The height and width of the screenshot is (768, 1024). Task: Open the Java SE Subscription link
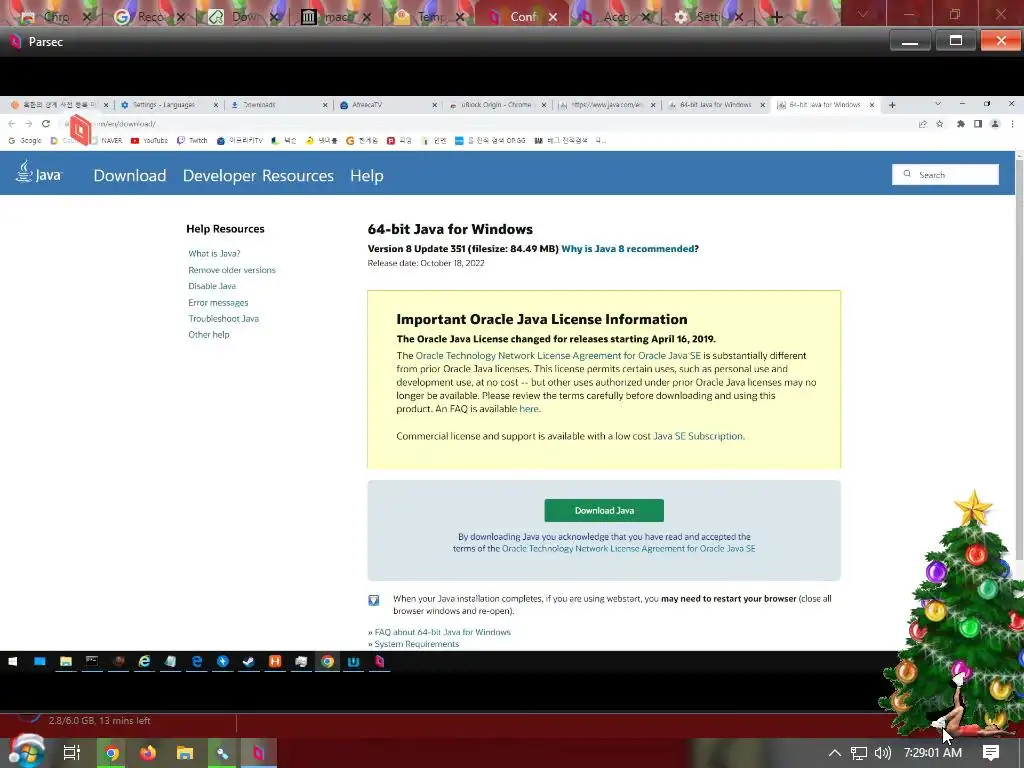click(x=697, y=436)
